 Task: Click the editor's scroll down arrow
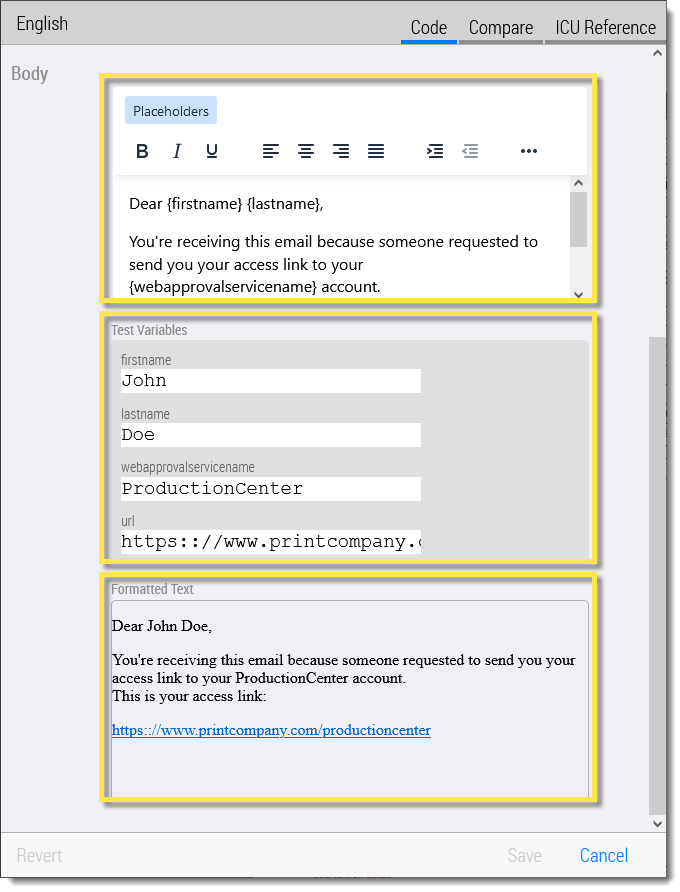pyautogui.click(x=579, y=294)
